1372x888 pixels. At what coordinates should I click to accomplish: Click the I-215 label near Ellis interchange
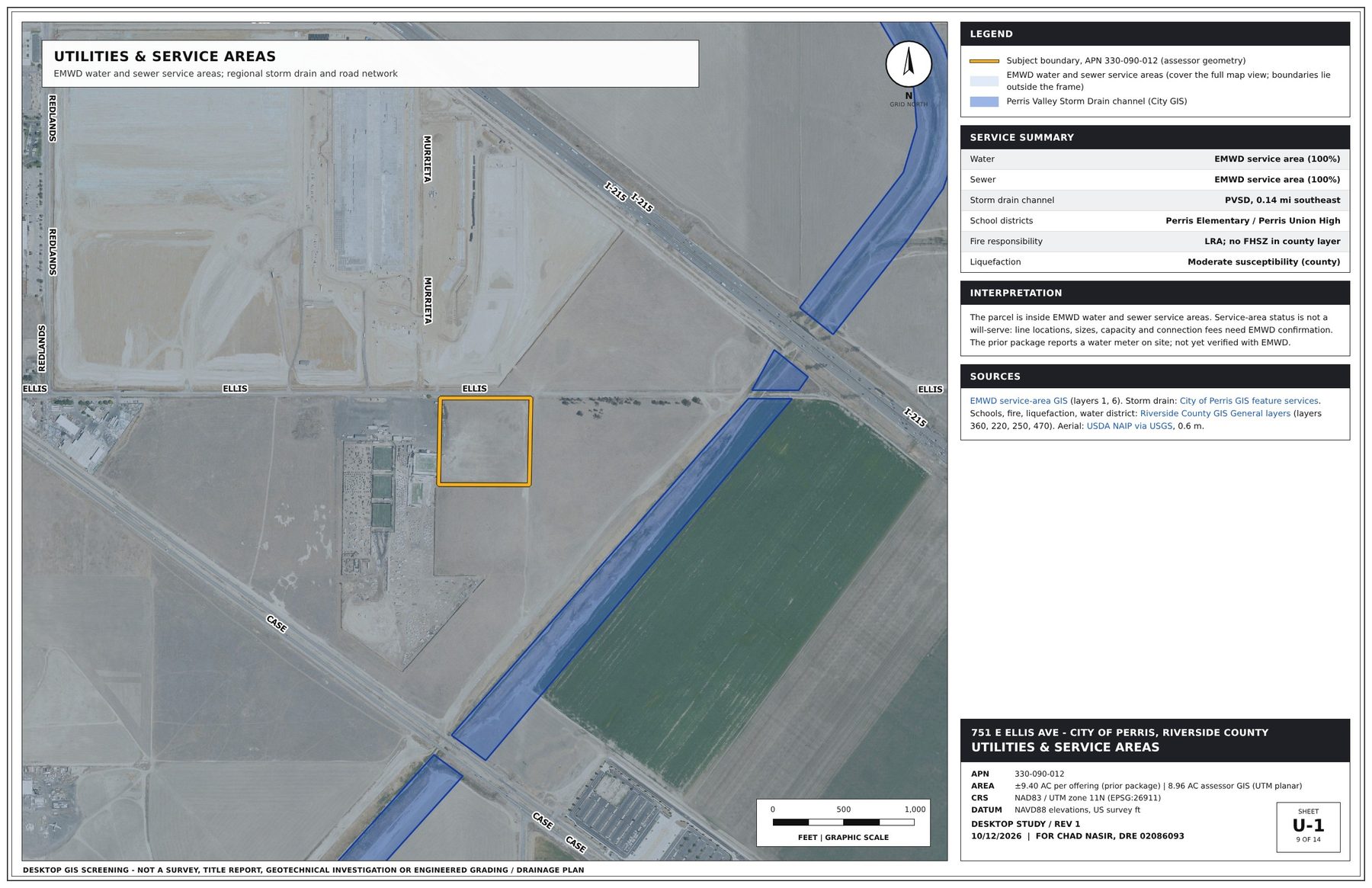915,418
